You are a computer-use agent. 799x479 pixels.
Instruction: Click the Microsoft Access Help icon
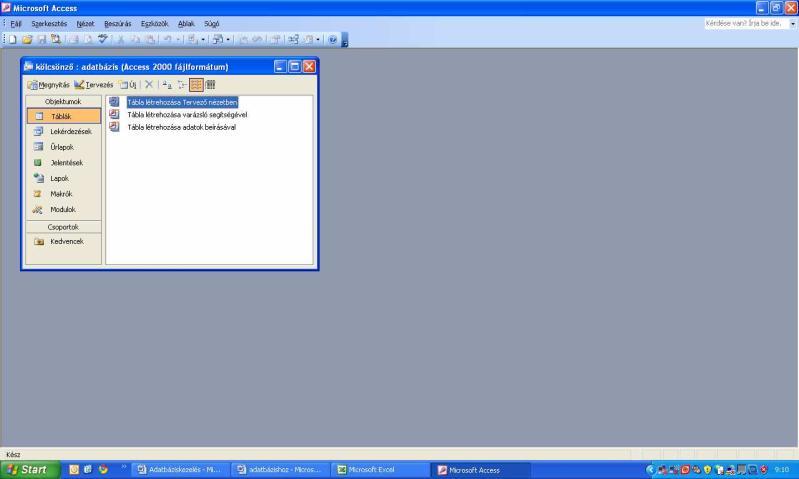click(333, 39)
